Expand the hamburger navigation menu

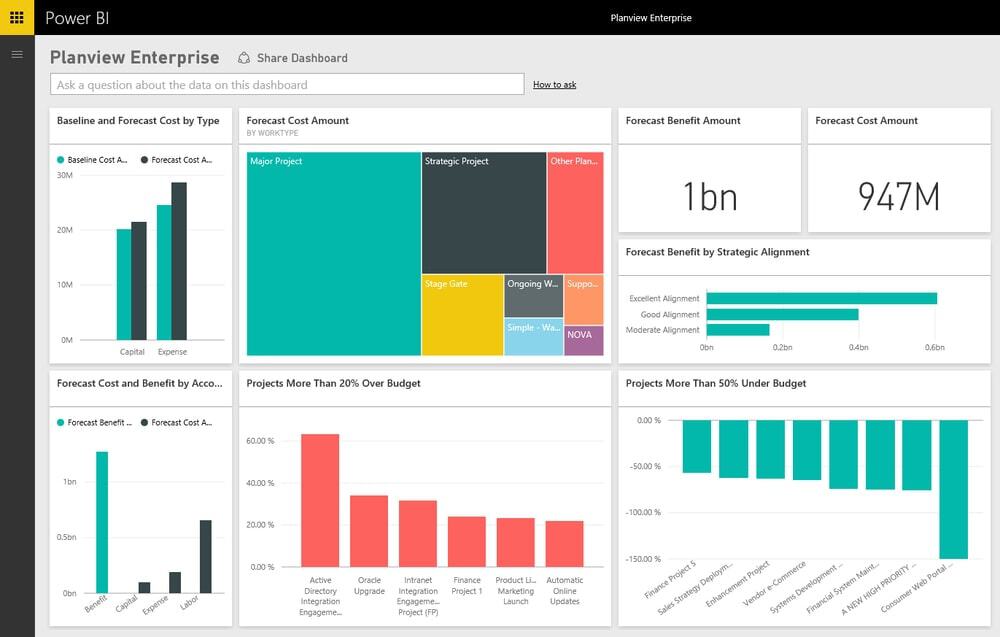[x=17, y=54]
